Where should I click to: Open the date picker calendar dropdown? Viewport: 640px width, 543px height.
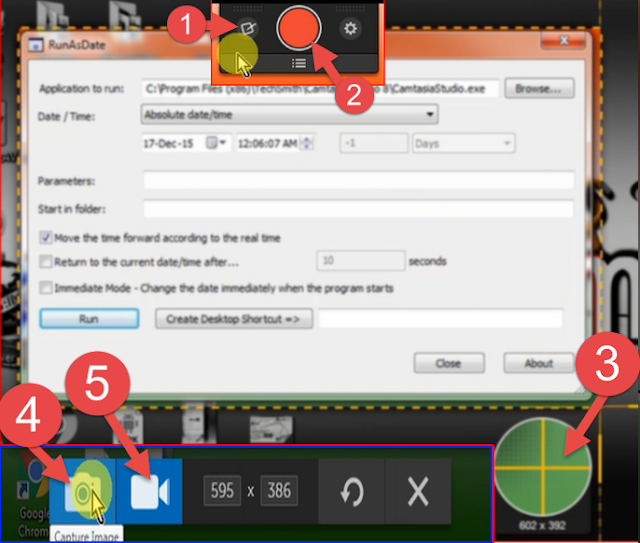click(217, 143)
